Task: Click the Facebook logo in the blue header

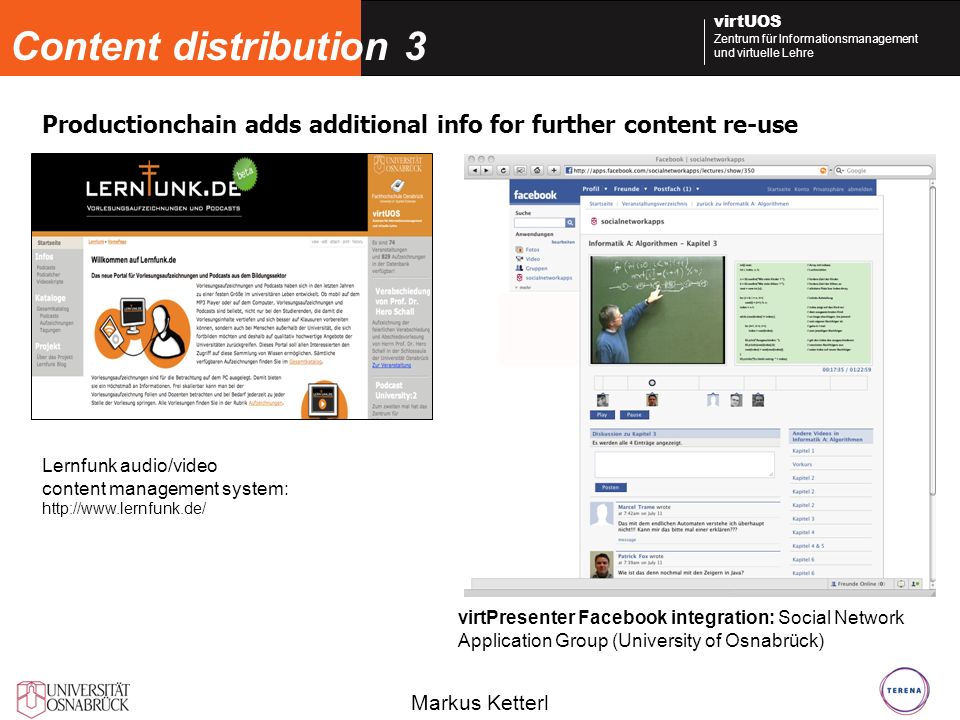Action: tap(535, 195)
